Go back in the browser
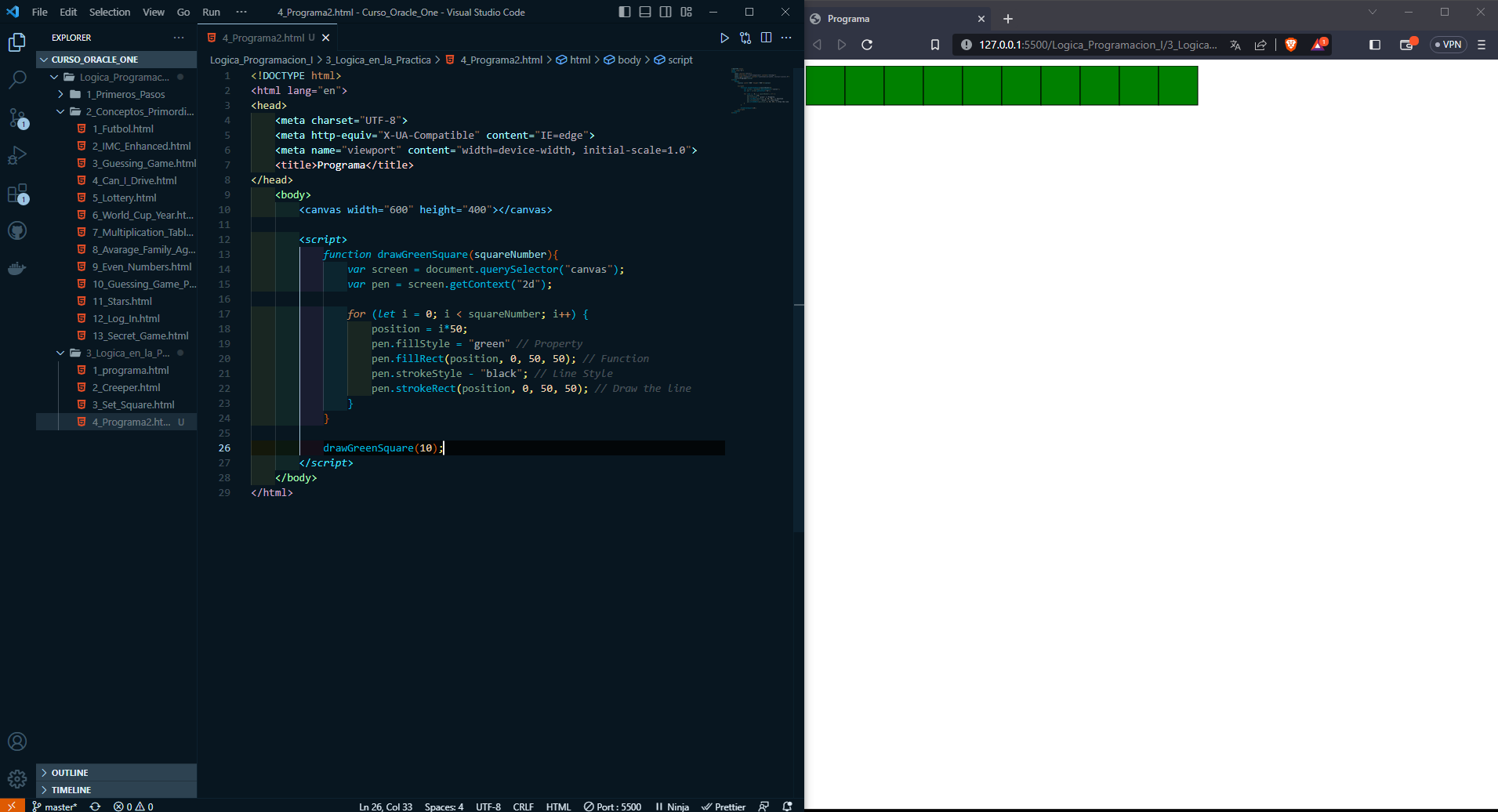Screen dimensions: 1498x812 [x=818, y=45]
